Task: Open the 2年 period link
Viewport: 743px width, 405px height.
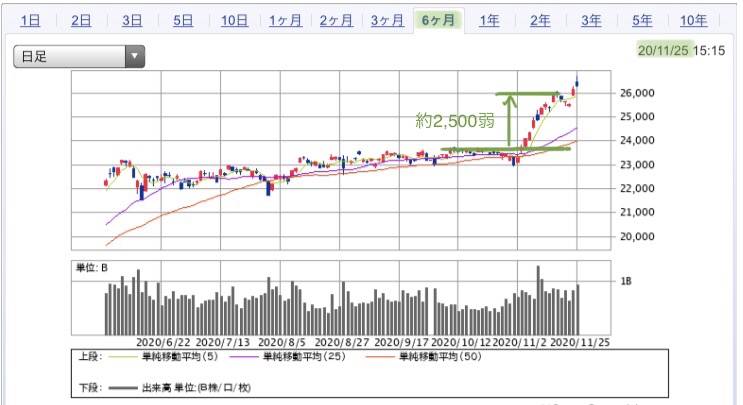Action: [540, 20]
